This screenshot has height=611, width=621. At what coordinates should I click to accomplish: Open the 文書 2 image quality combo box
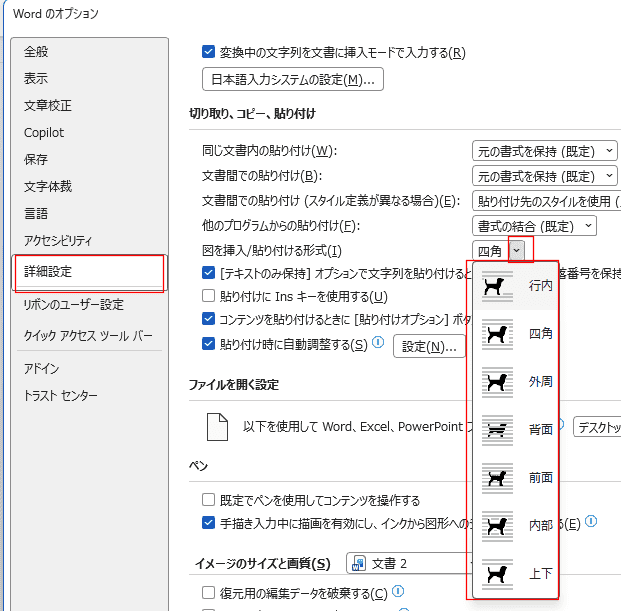(410, 564)
